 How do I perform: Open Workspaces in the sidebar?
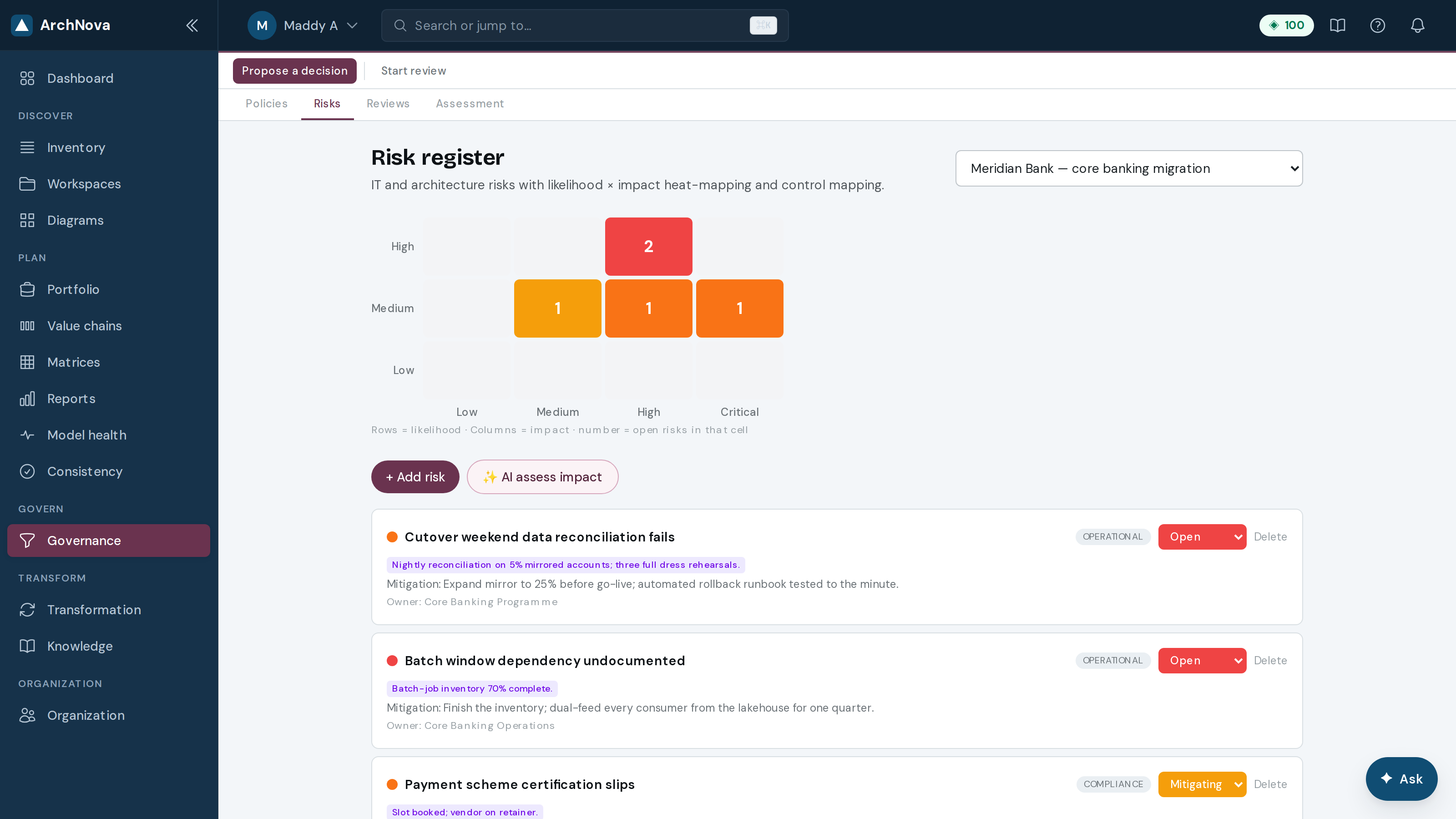coord(109,184)
